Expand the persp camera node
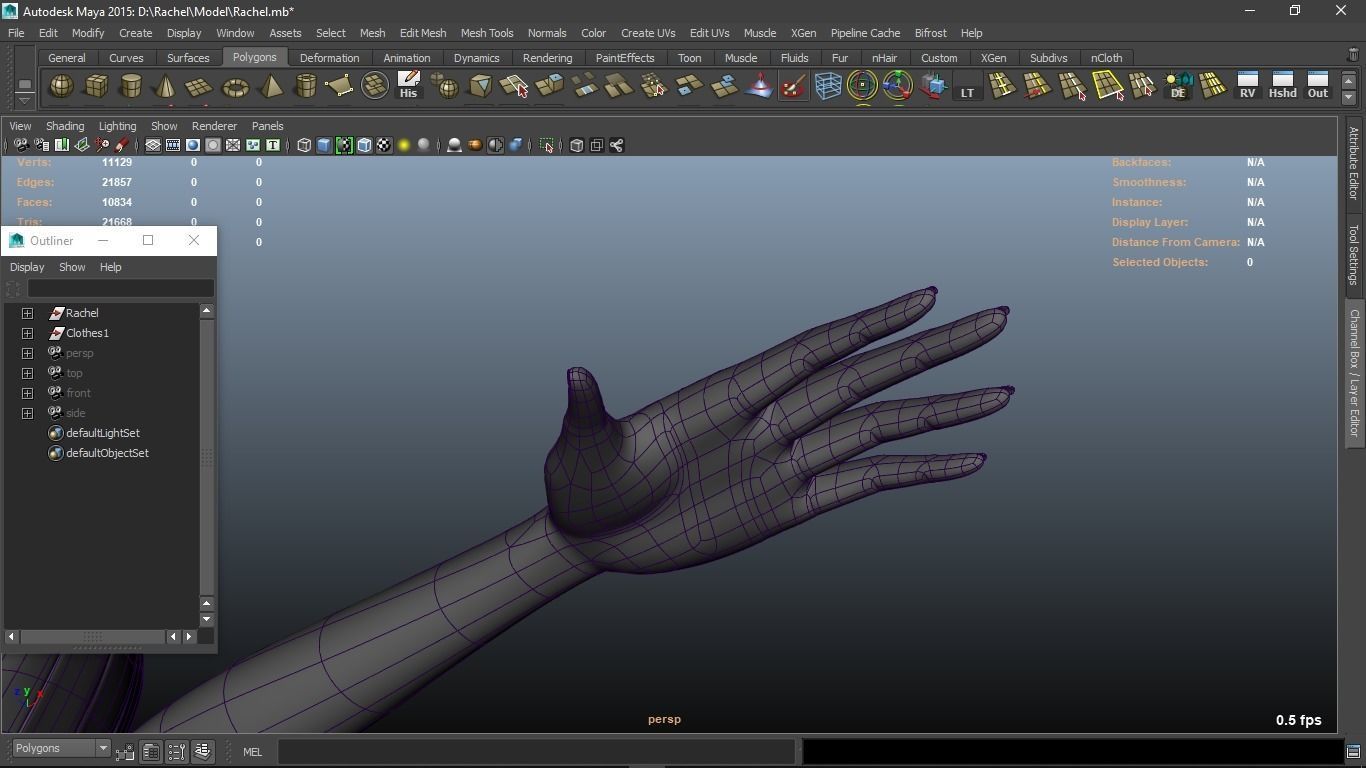This screenshot has height=768, width=1366. tap(28, 353)
